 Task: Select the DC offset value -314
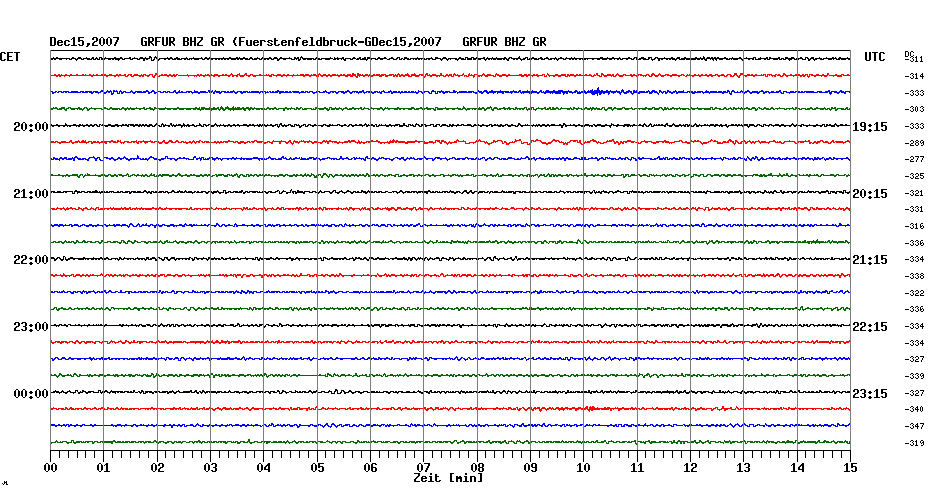click(915, 76)
